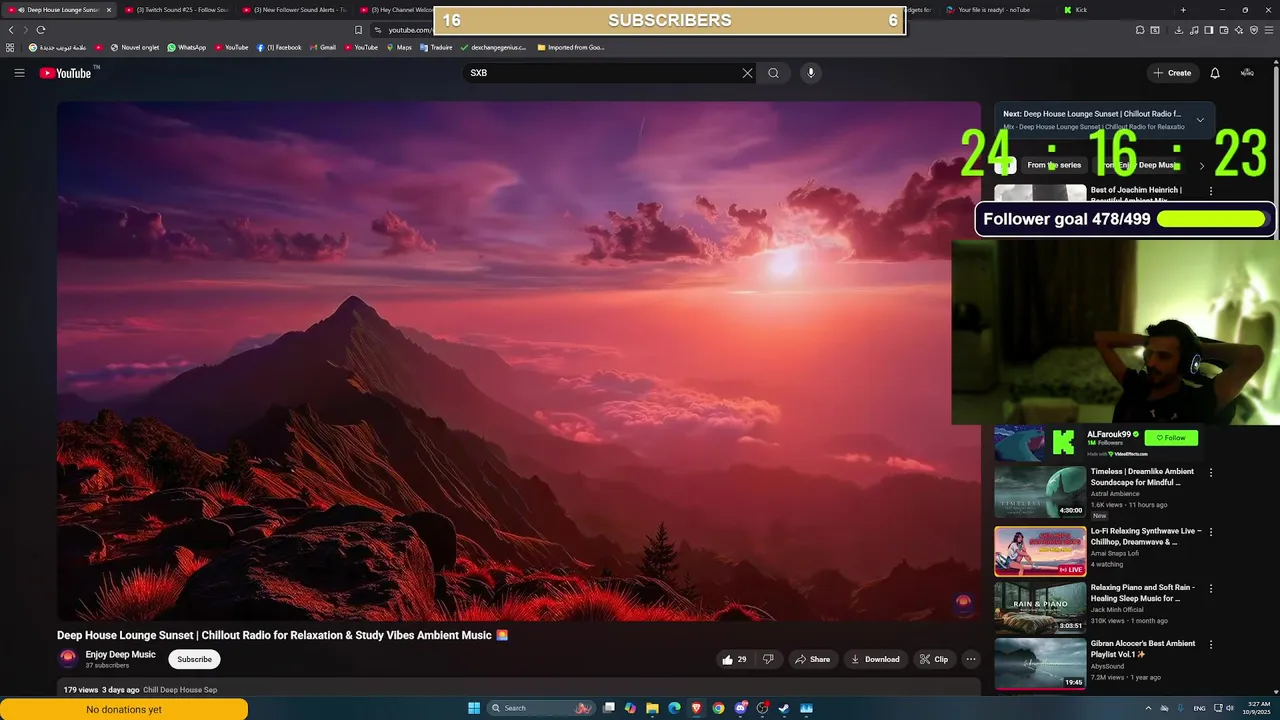Run search with magnifier button
Image resolution: width=1280 pixels, height=720 pixels.
[x=773, y=73]
